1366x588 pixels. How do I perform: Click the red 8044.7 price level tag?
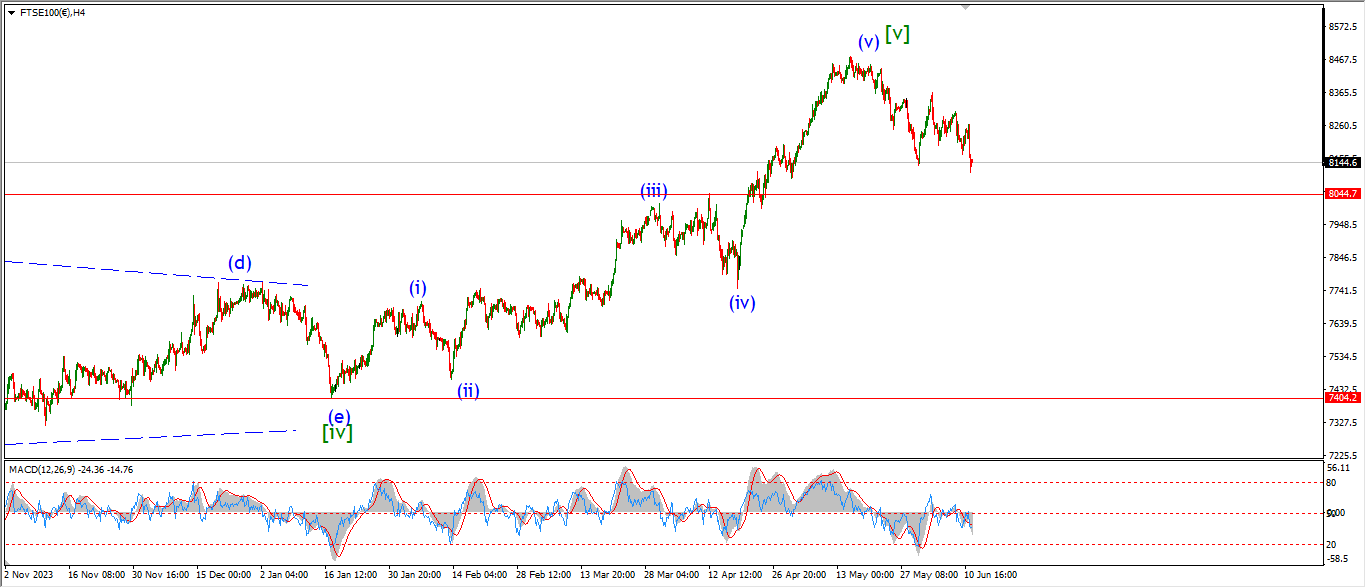coord(1341,194)
